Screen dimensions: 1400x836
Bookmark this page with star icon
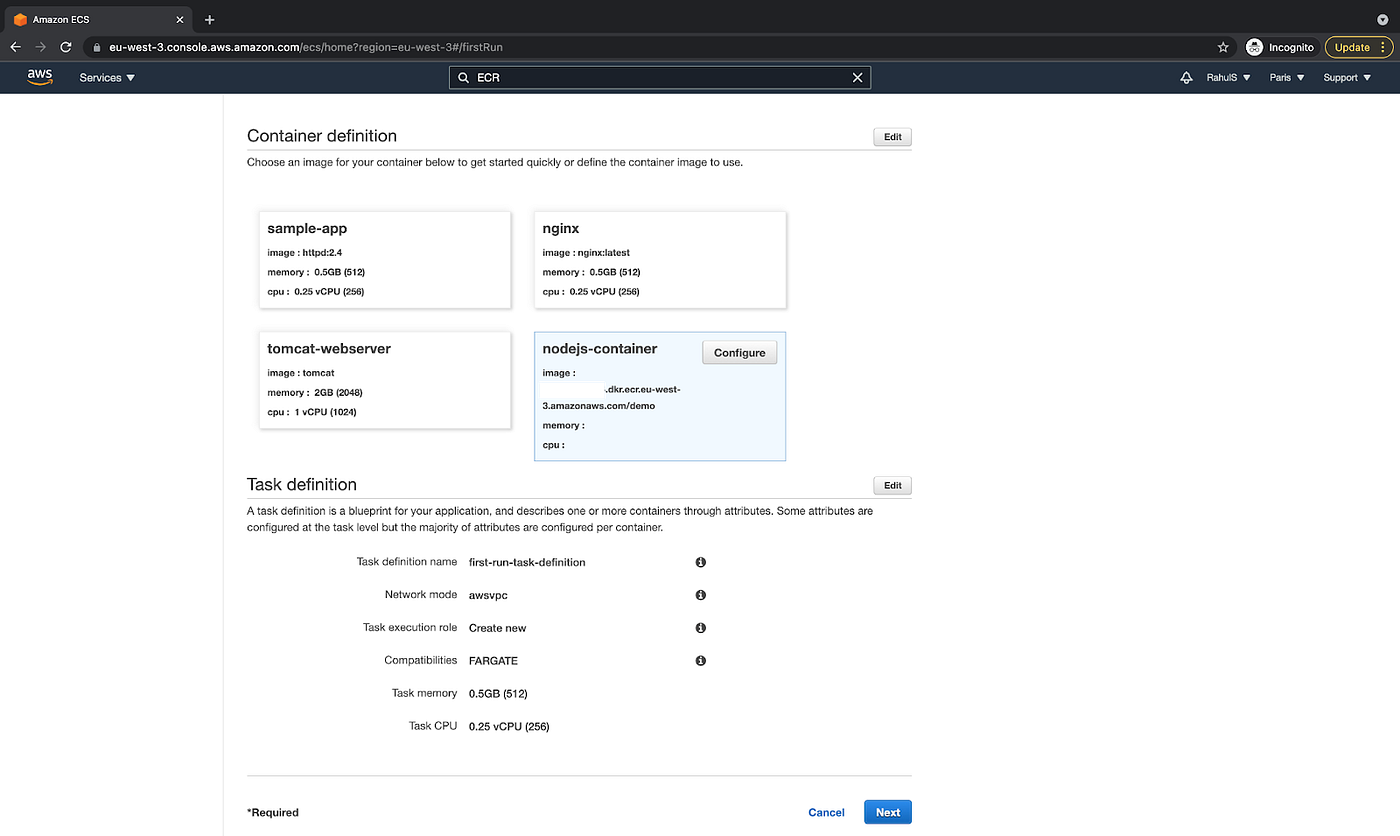[x=1223, y=47]
